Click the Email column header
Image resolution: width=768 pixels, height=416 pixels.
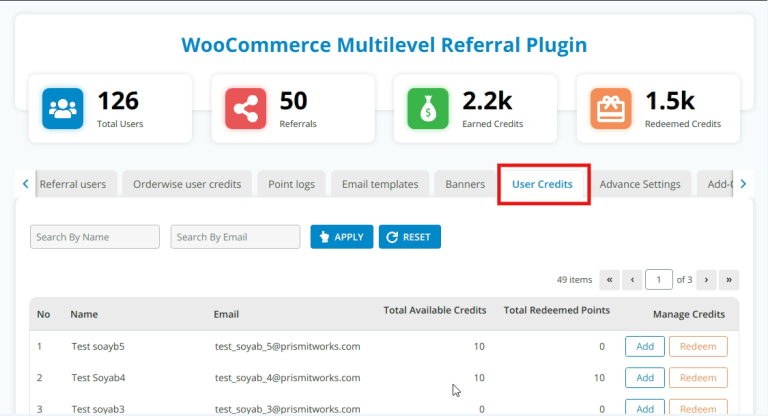226,314
